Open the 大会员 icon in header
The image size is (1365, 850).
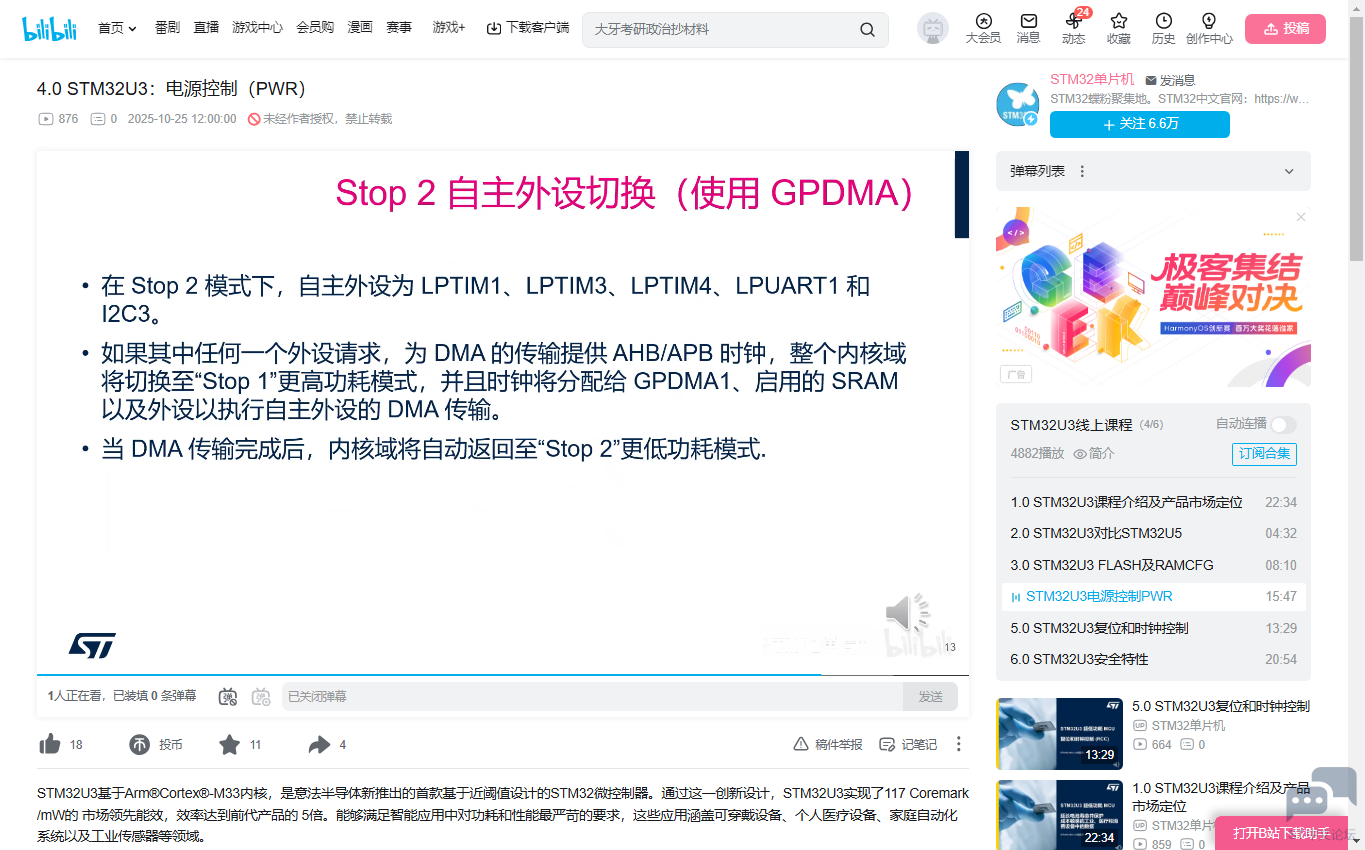[x=983, y=22]
